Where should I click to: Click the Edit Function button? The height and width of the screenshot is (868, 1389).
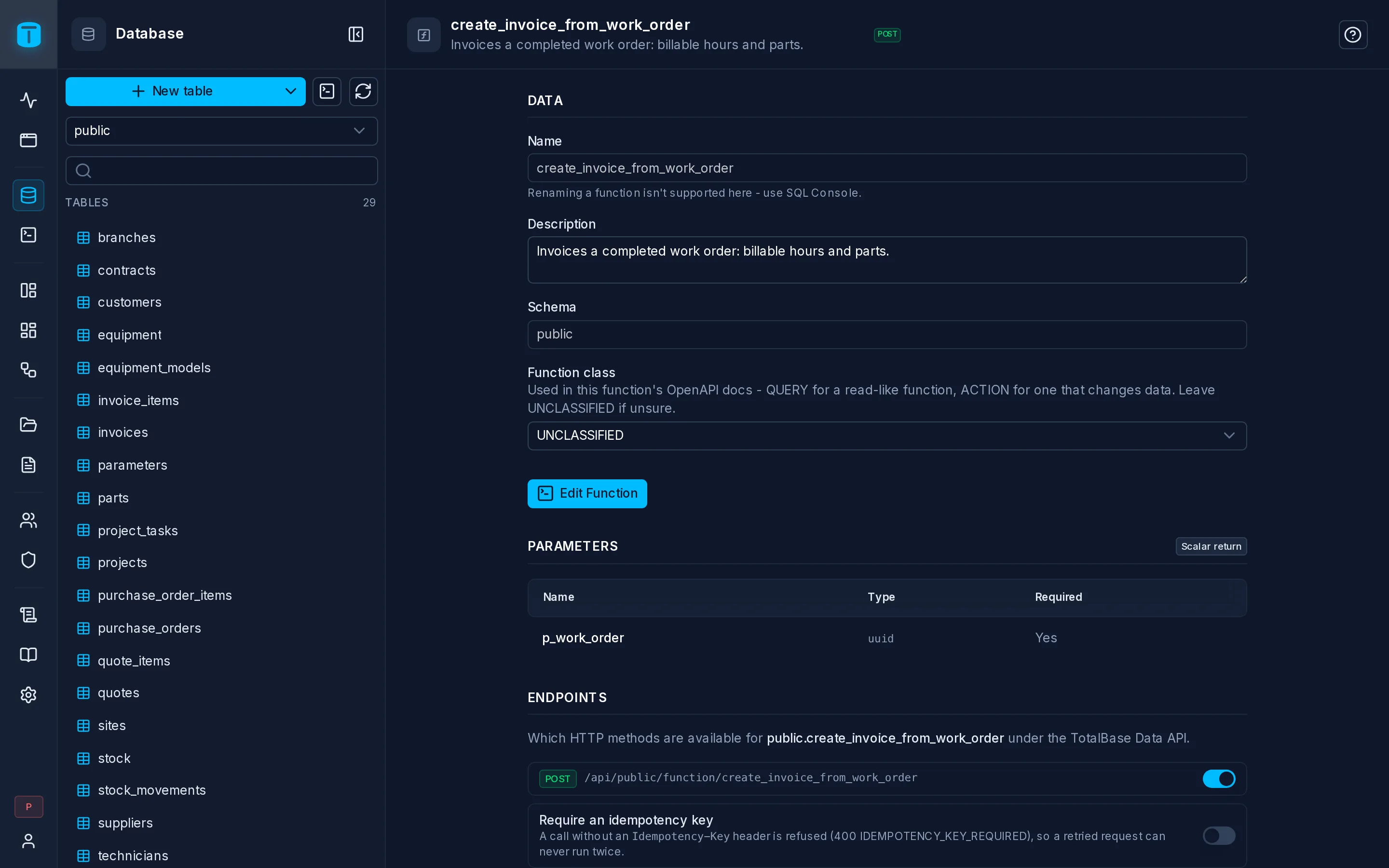click(586, 494)
